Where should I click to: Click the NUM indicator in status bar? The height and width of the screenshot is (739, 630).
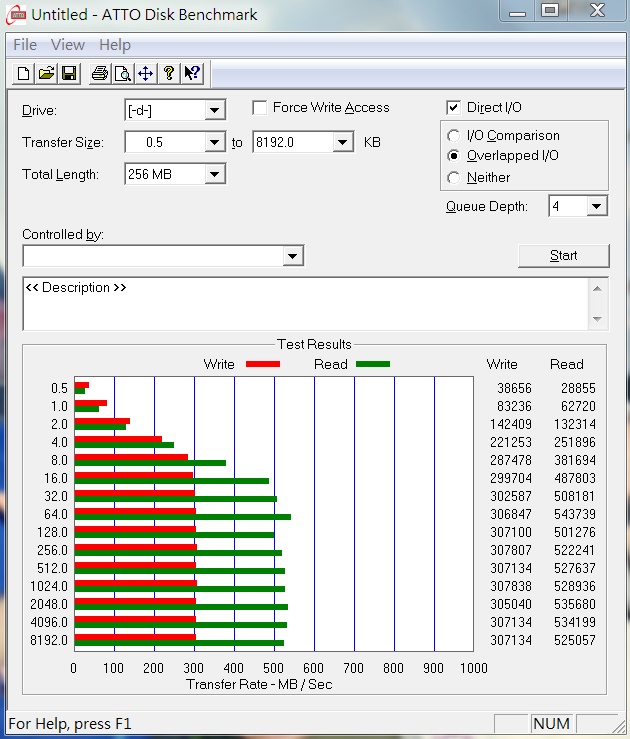pyautogui.click(x=551, y=723)
